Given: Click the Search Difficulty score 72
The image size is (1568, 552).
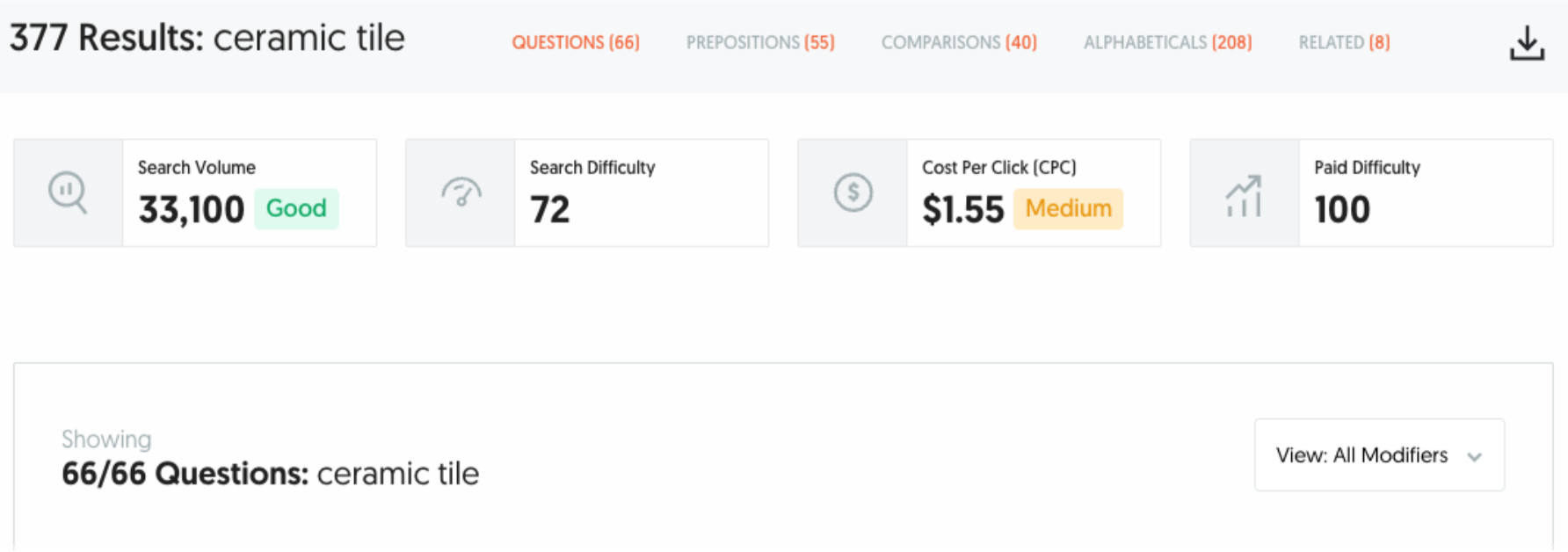Looking at the screenshot, I should (550, 209).
